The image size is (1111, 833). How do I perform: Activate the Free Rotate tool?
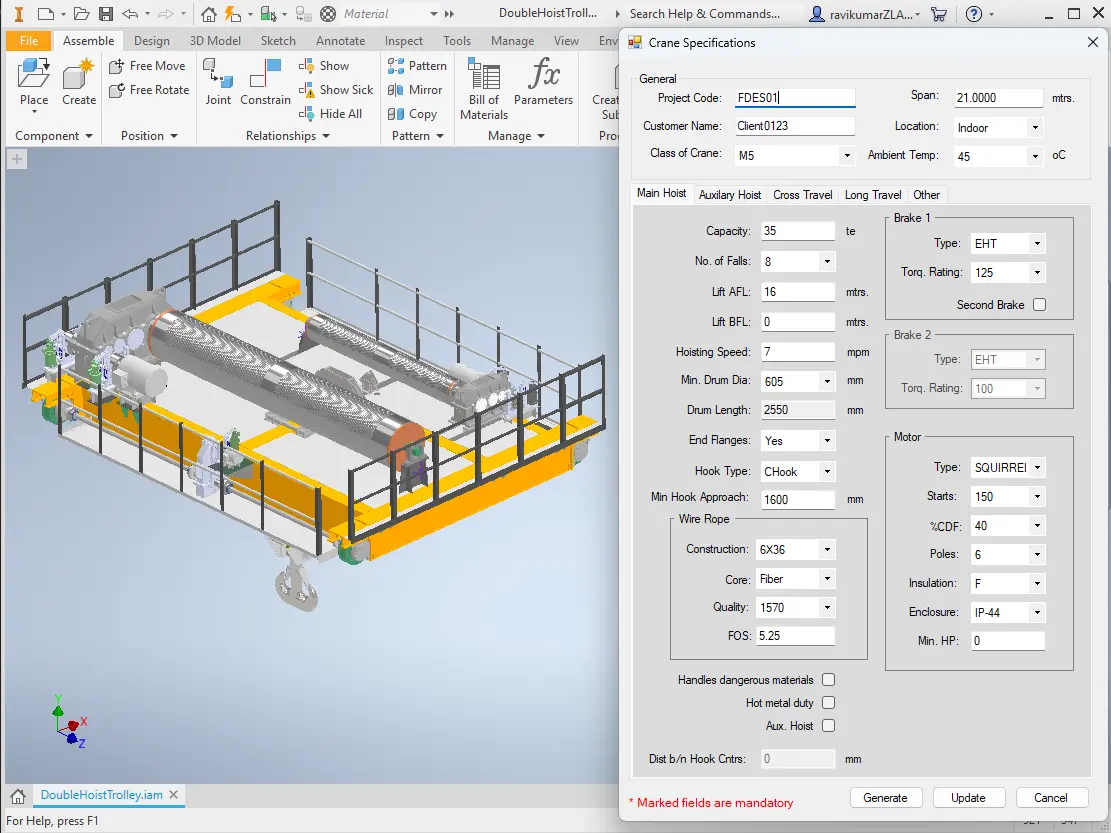coord(148,90)
